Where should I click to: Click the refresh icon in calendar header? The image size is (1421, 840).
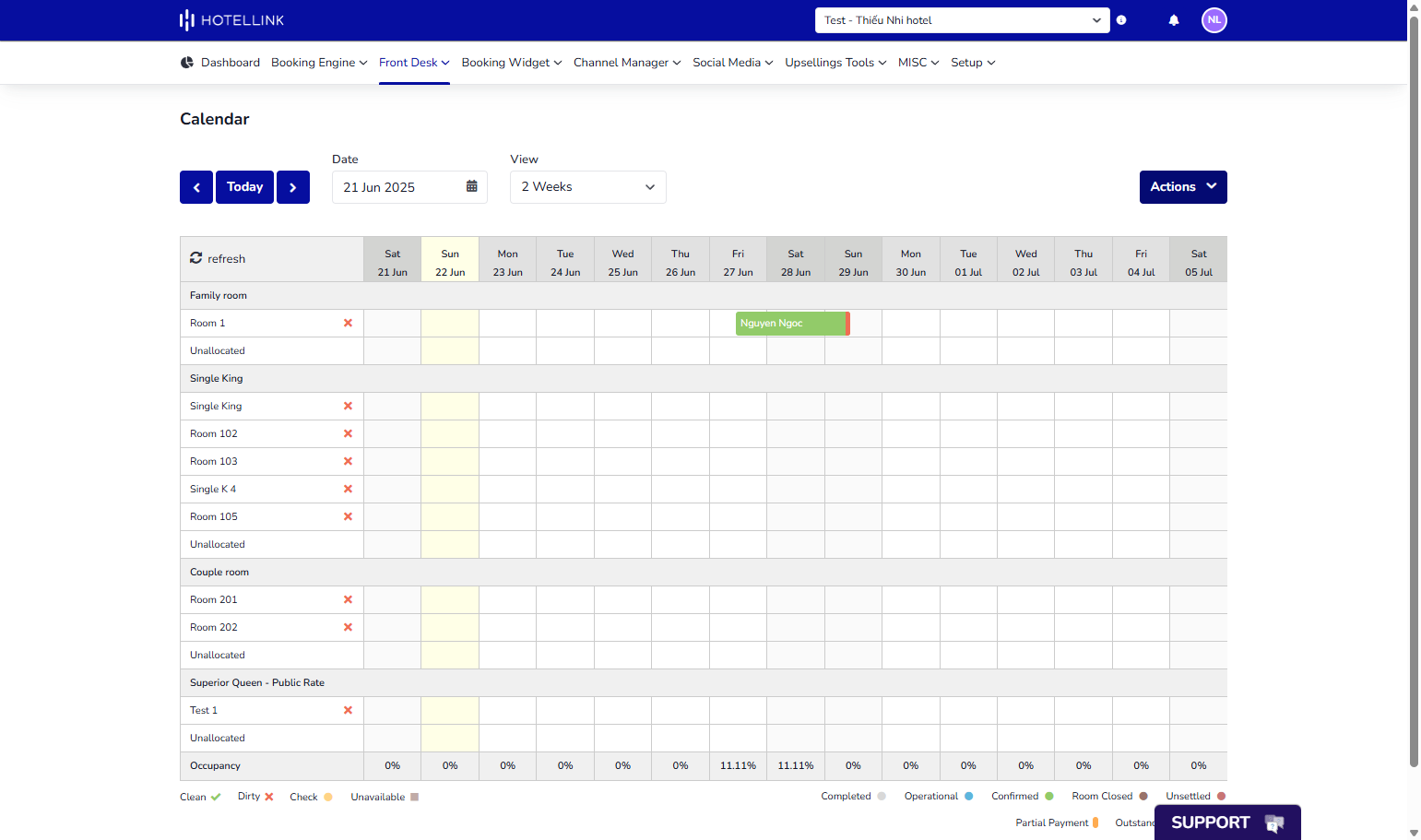[195, 258]
